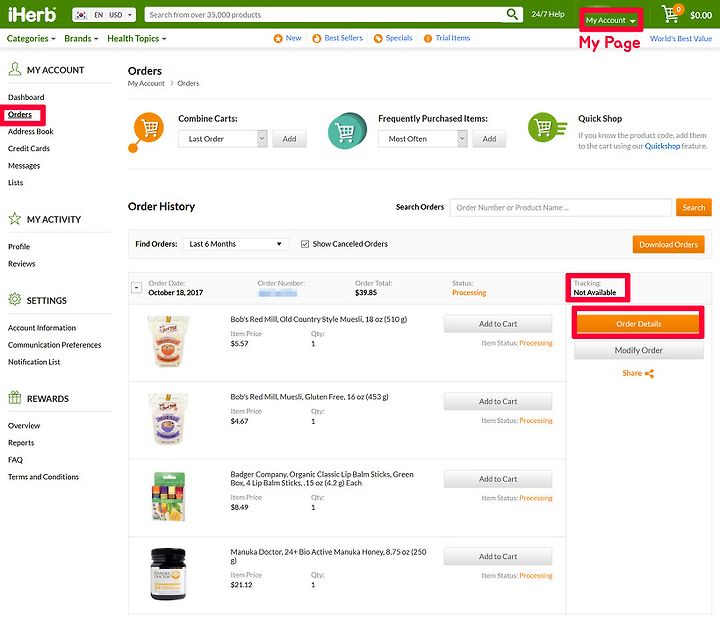The height and width of the screenshot is (625, 720).
Task: Add Gluten Free Muesli to cart
Action: pyautogui.click(x=498, y=401)
